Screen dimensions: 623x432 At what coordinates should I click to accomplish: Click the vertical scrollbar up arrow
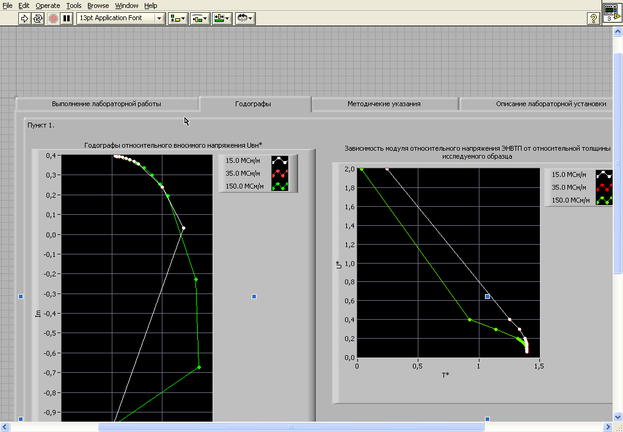617,32
